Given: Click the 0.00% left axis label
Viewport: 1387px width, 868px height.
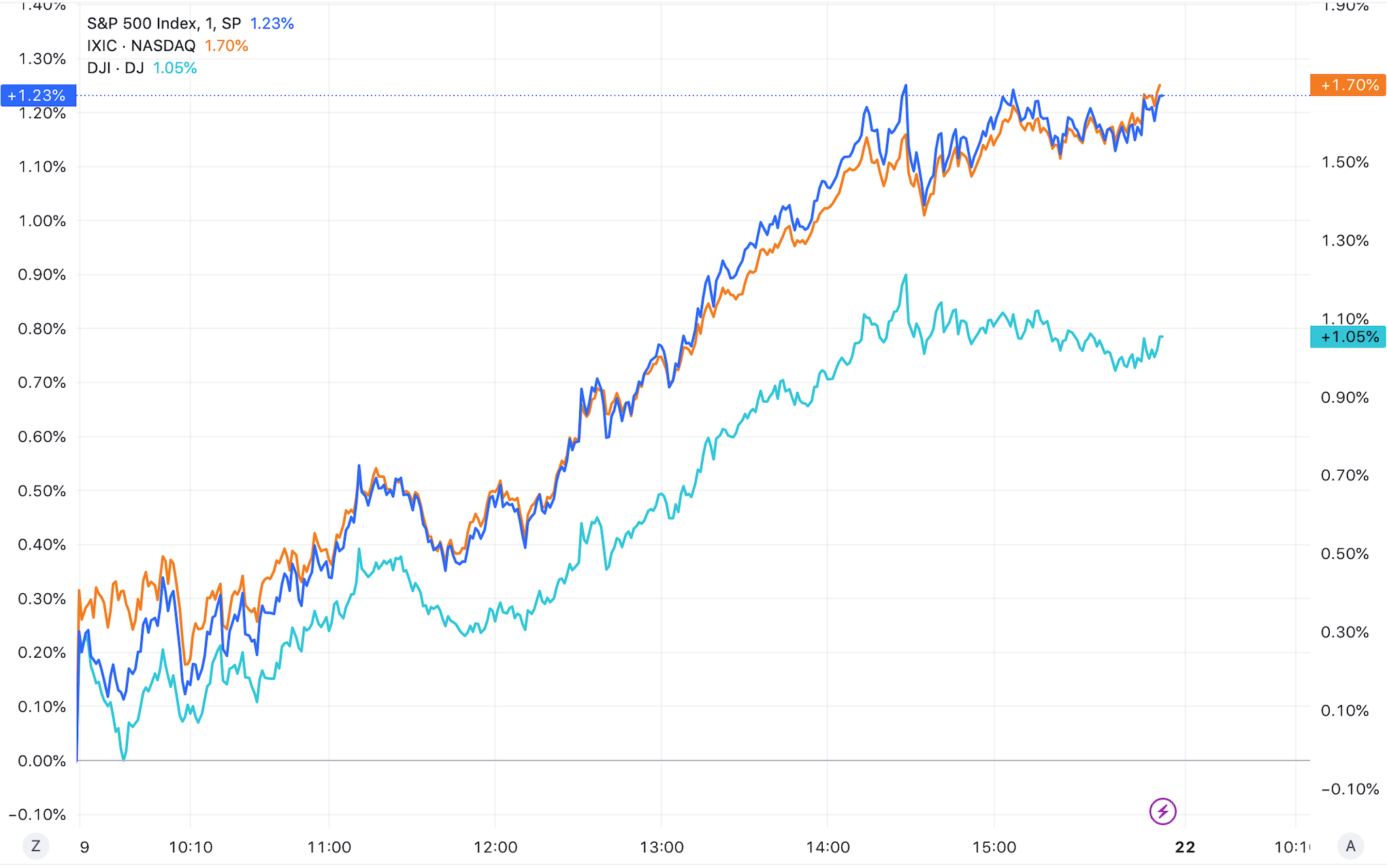Looking at the screenshot, I should 42,761.
